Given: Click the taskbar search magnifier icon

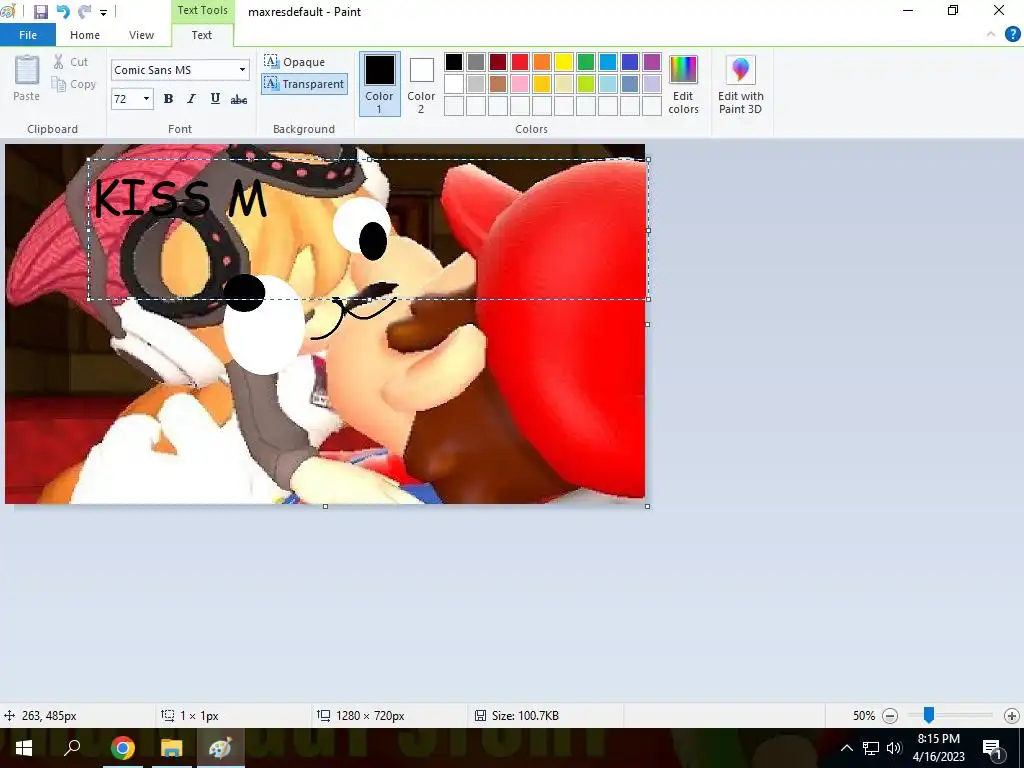Looking at the screenshot, I should [x=72, y=748].
